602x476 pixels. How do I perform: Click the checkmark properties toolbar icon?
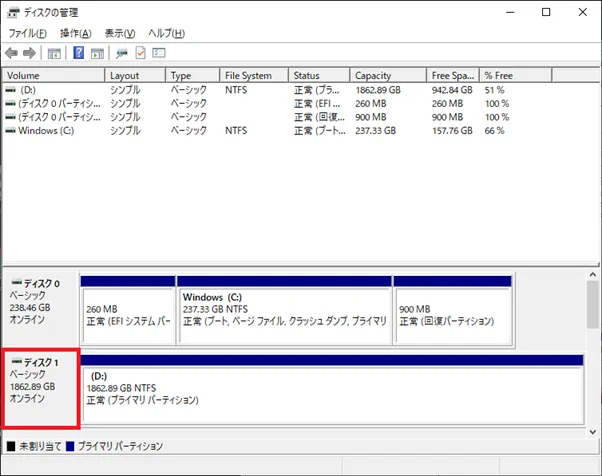pos(141,53)
